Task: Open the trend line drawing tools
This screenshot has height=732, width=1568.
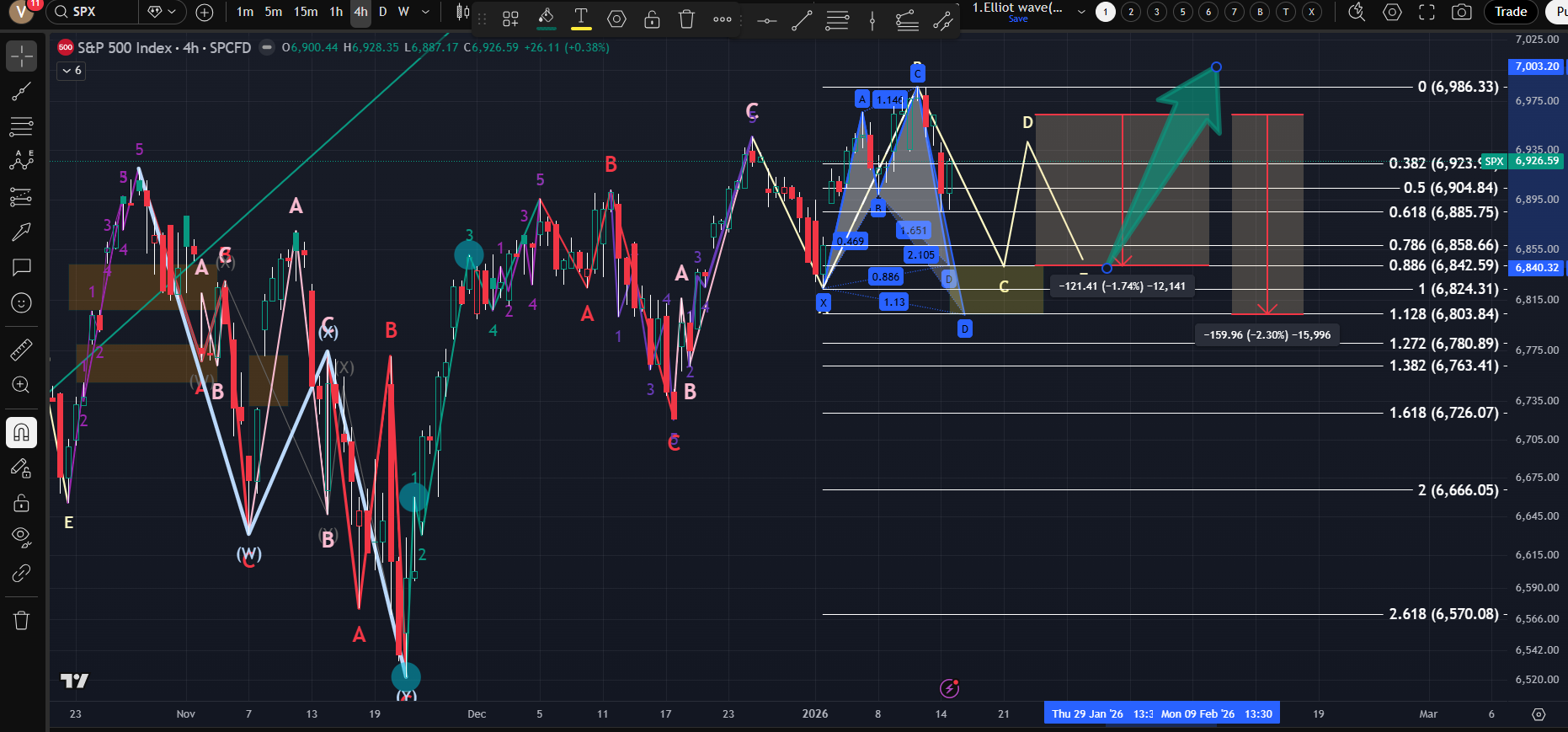Action: (x=21, y=92)
